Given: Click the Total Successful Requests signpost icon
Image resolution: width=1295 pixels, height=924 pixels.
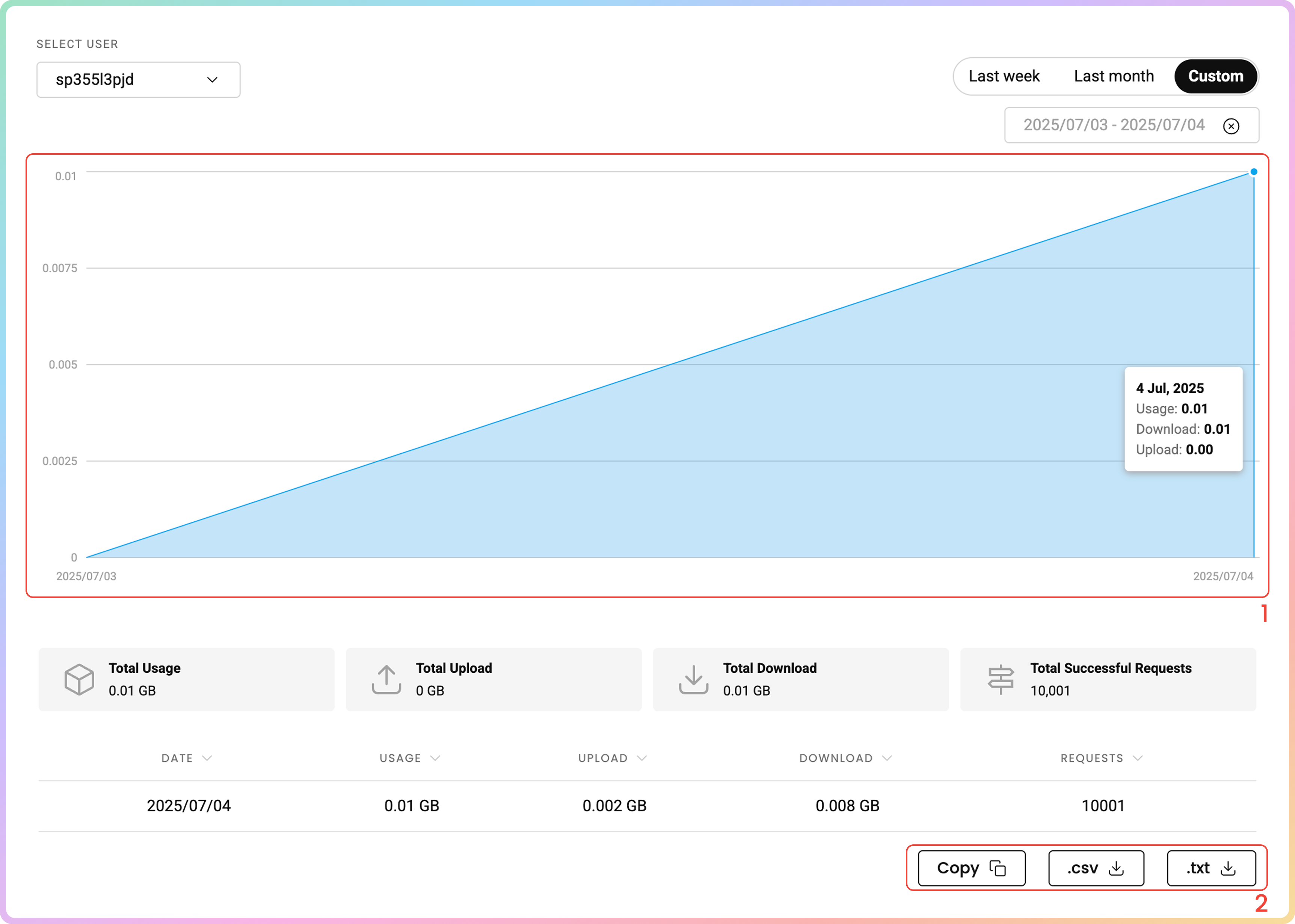Looking at the screenshot, I should (1001, 679).
